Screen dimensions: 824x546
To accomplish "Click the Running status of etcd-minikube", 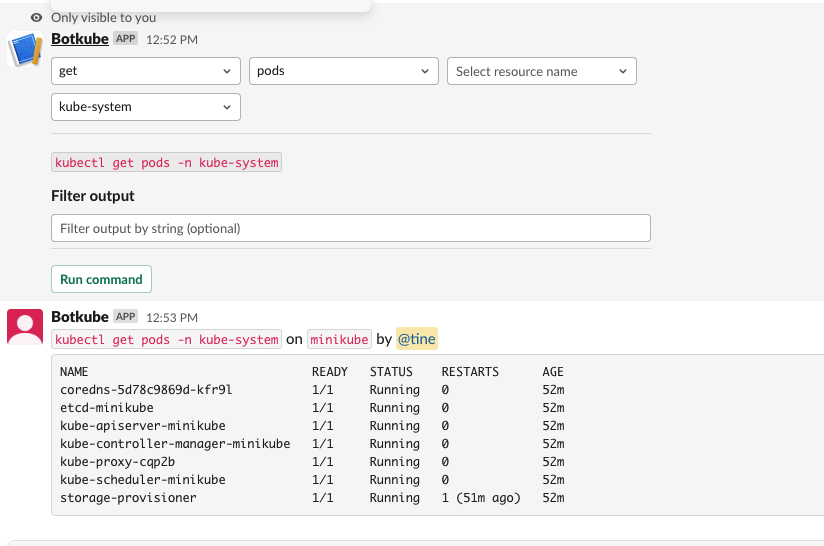I will pos(395,408).
